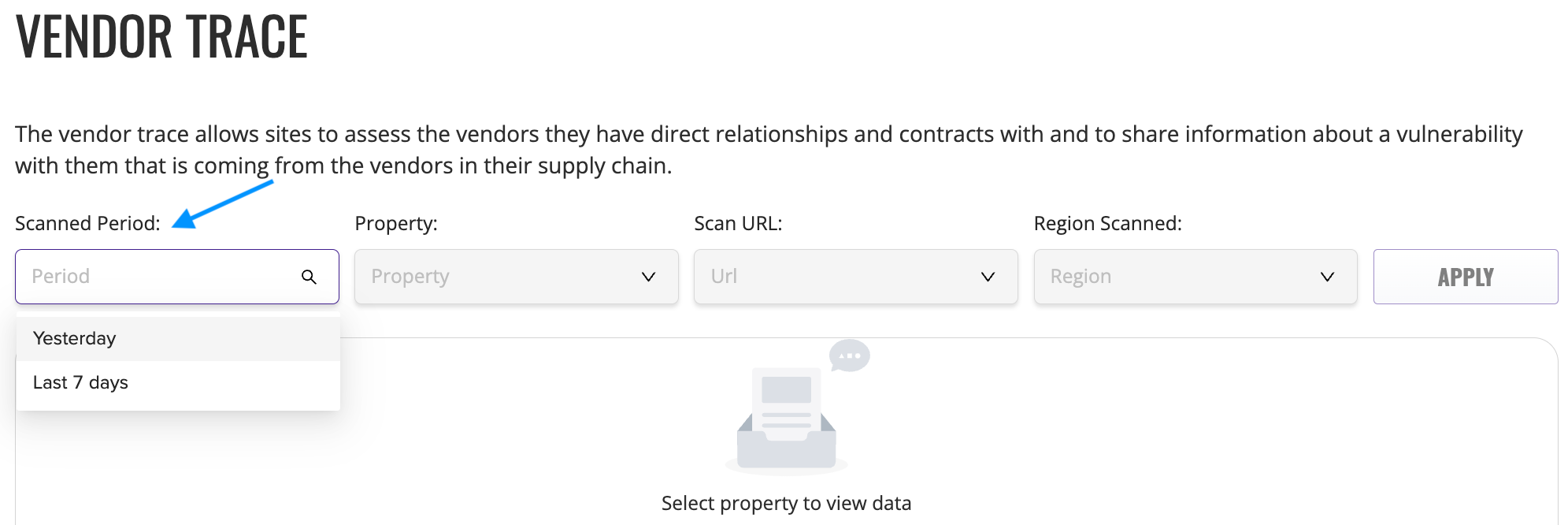This screenshot has height=525, width=1568.
Task: Choose Last 7 days option
Action: (178, 383)
